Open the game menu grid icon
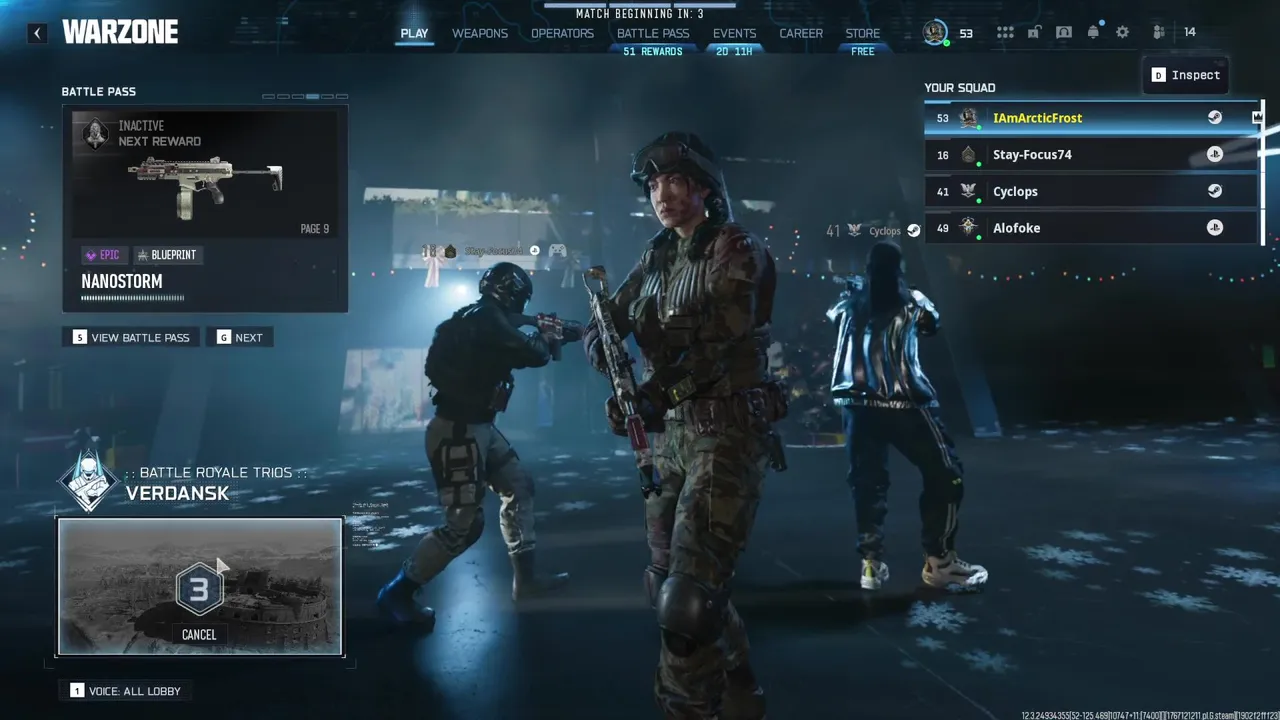Screen dimensions: 1280x720 [1005, 32]
